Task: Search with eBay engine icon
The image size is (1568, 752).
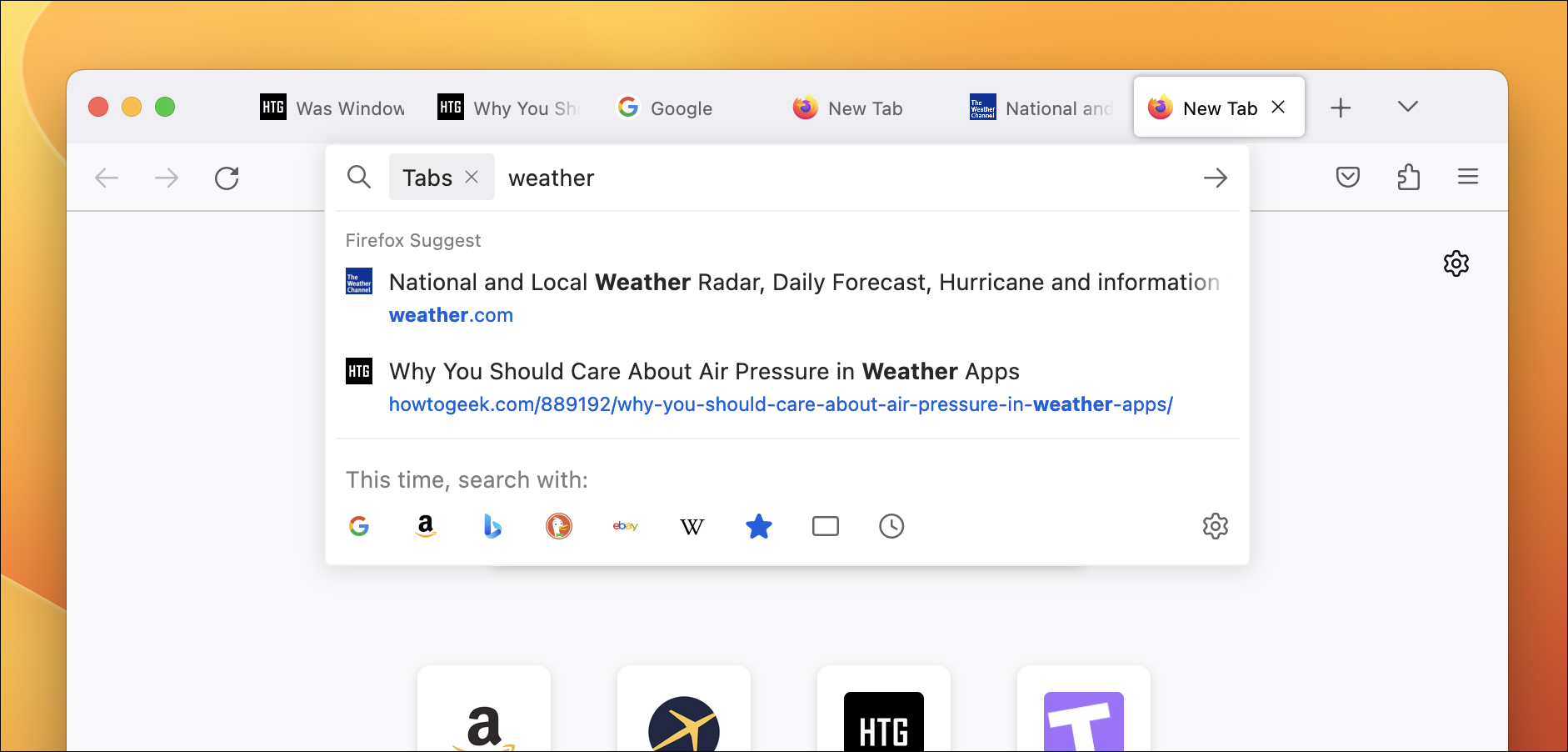Action: click(x=626, y=526)
